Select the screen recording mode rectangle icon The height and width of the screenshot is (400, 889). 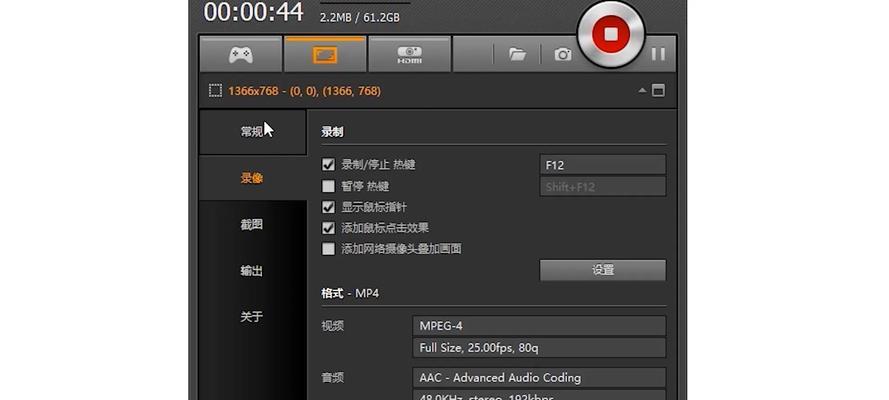(x=325, y=54)
